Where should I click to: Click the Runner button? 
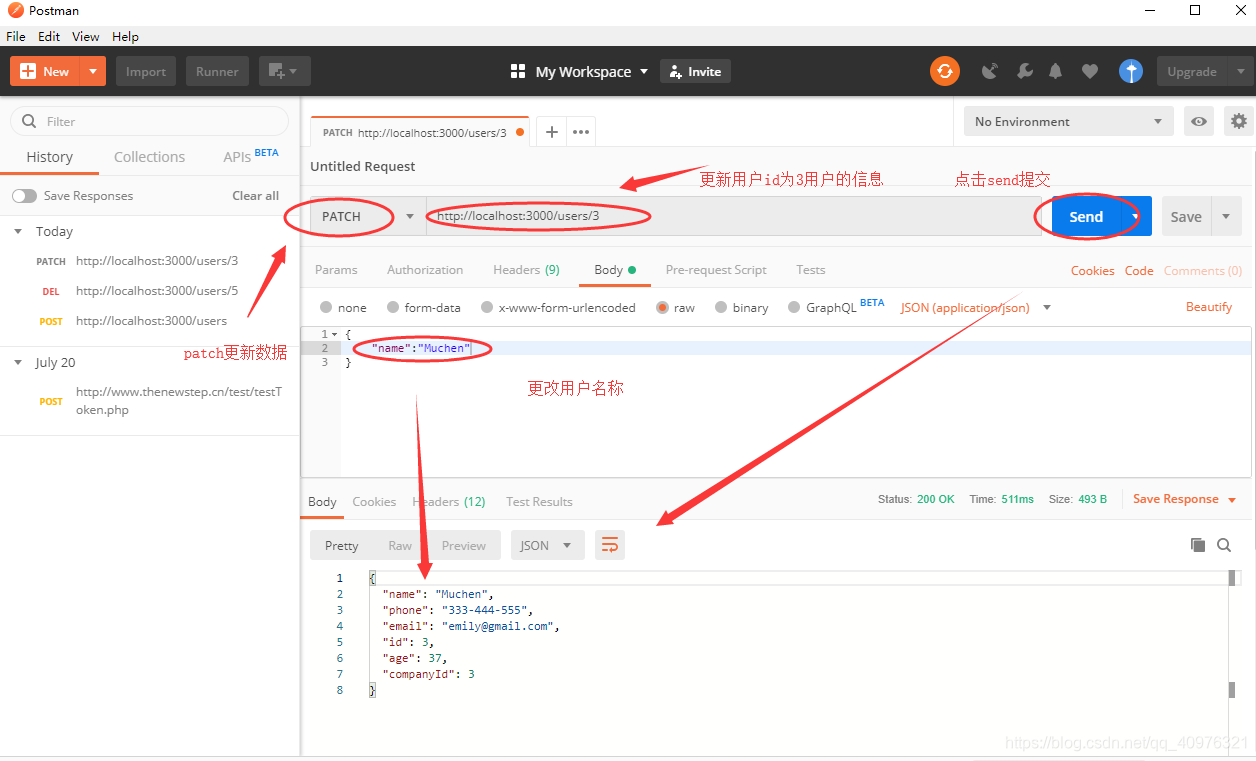point(217,71)
